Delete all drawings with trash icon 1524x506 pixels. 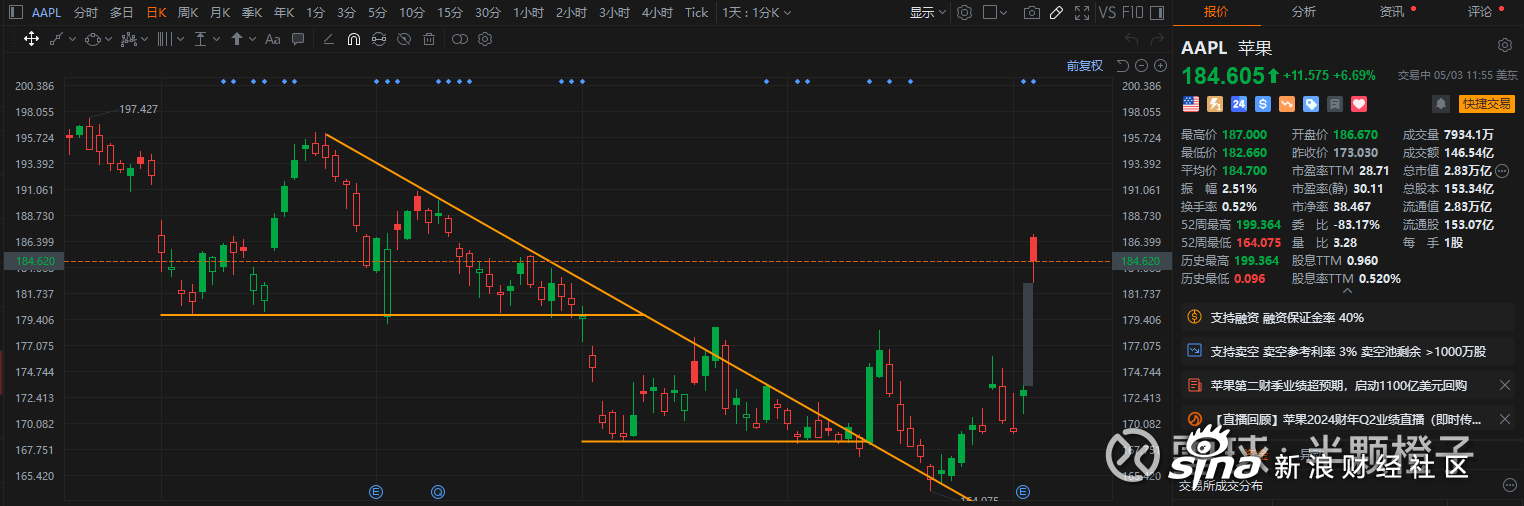click(x=429, y=39)
